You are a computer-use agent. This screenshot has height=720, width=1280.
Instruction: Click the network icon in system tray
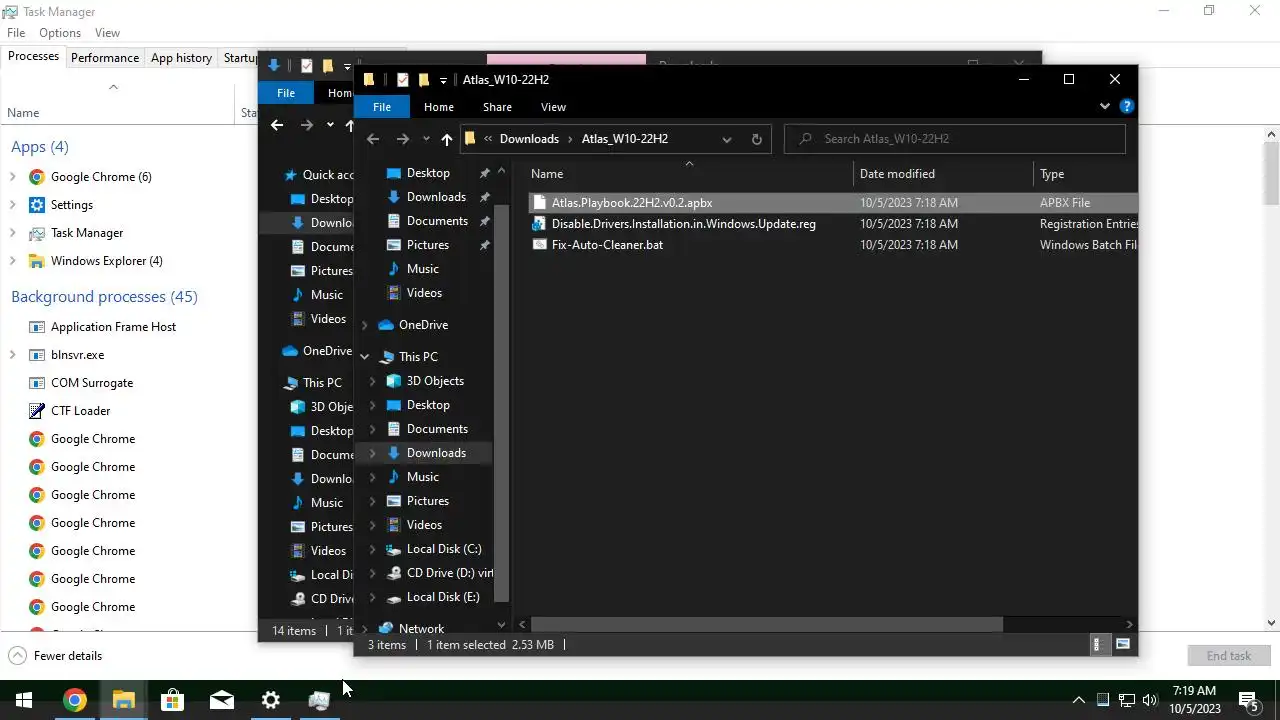[1127, 700]
